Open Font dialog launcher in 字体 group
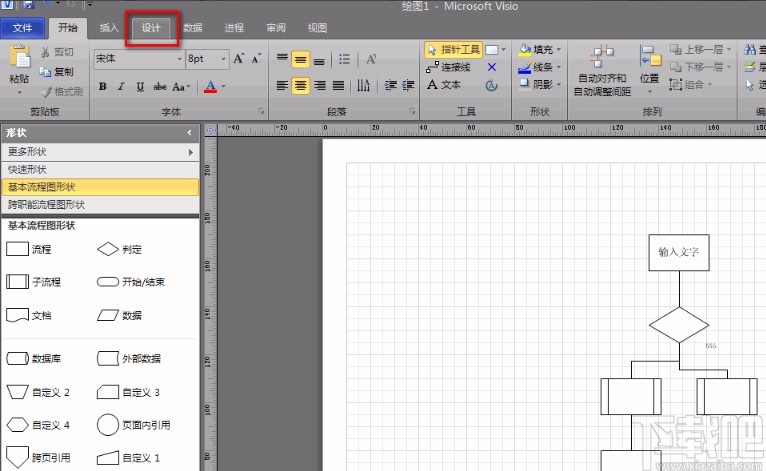Image resolution: width=766 pixels, height=471 pixels. (x=261, y=112)
